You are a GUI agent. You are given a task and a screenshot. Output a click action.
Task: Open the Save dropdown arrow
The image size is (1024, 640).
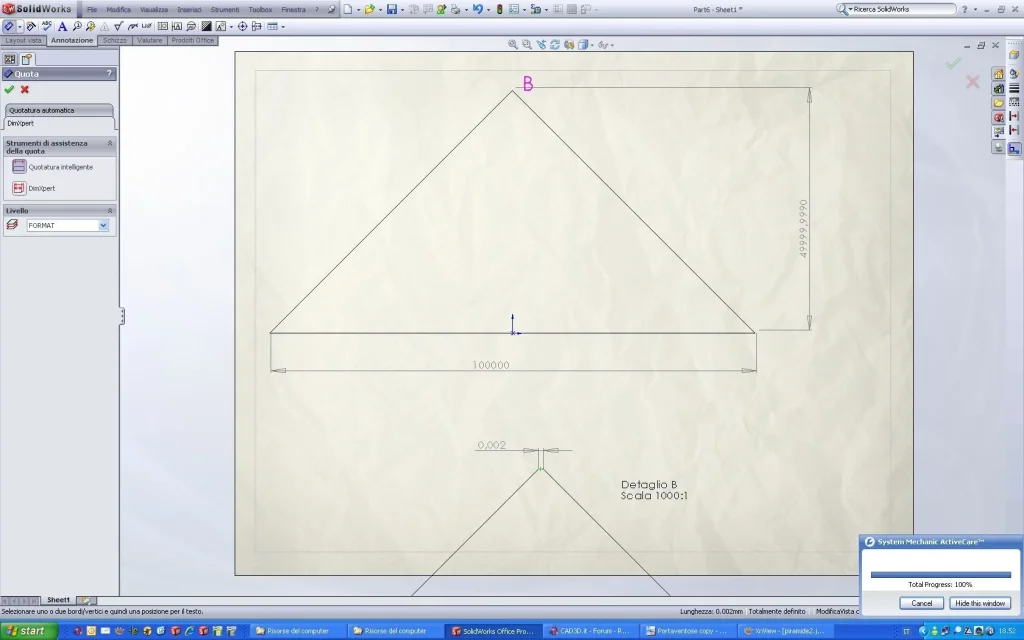point(402,10)
